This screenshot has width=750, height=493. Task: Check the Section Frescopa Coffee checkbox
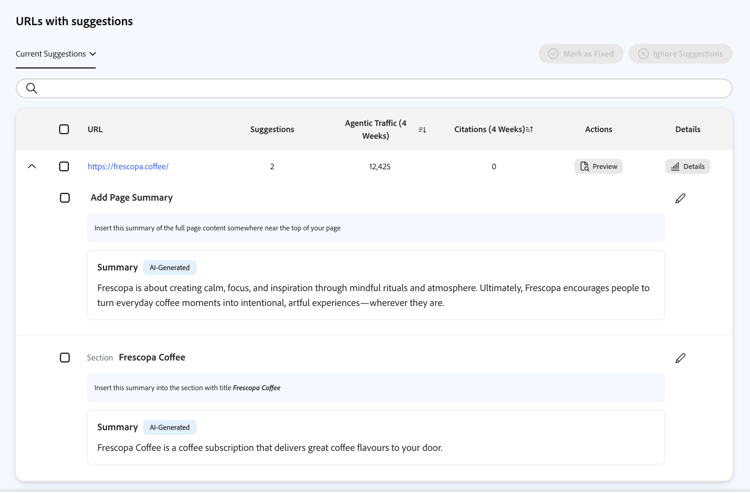point(65,358)
